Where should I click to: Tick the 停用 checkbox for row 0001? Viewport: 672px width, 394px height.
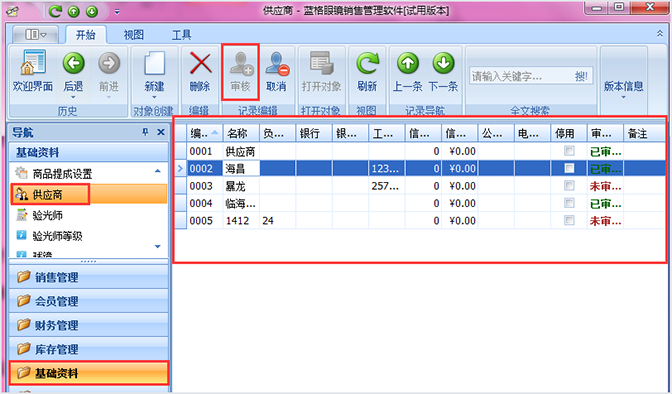click(569, 151)
